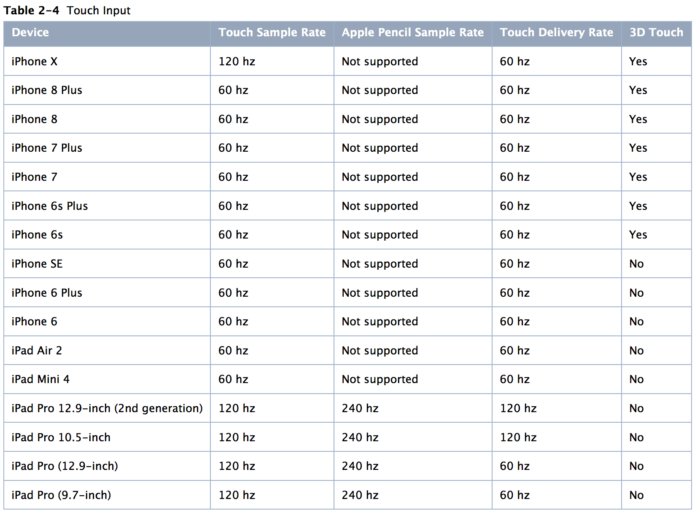The height and width of the screenshot is (515, 700).
Task: Click Not supported cell in iPhone 6s row
Action: (x=379, y=235)
